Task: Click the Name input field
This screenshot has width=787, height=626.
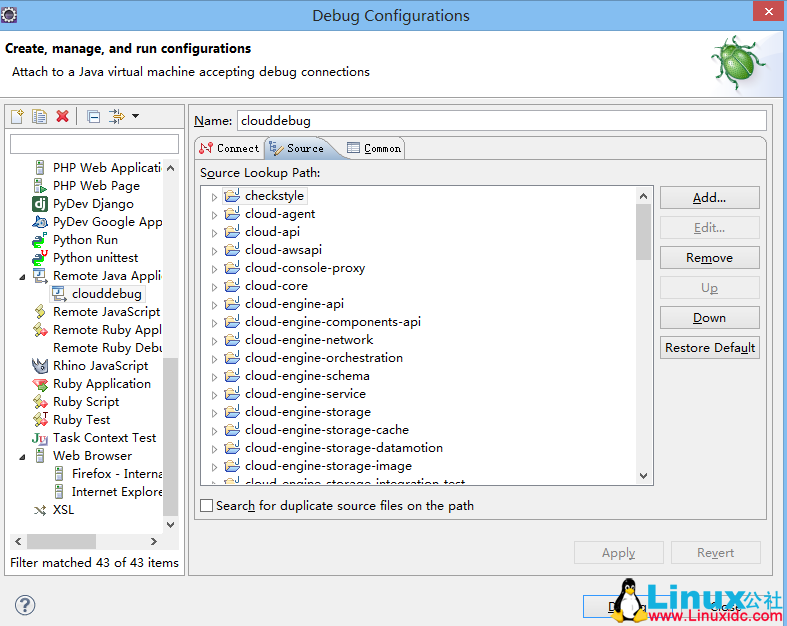Action: 501,120
